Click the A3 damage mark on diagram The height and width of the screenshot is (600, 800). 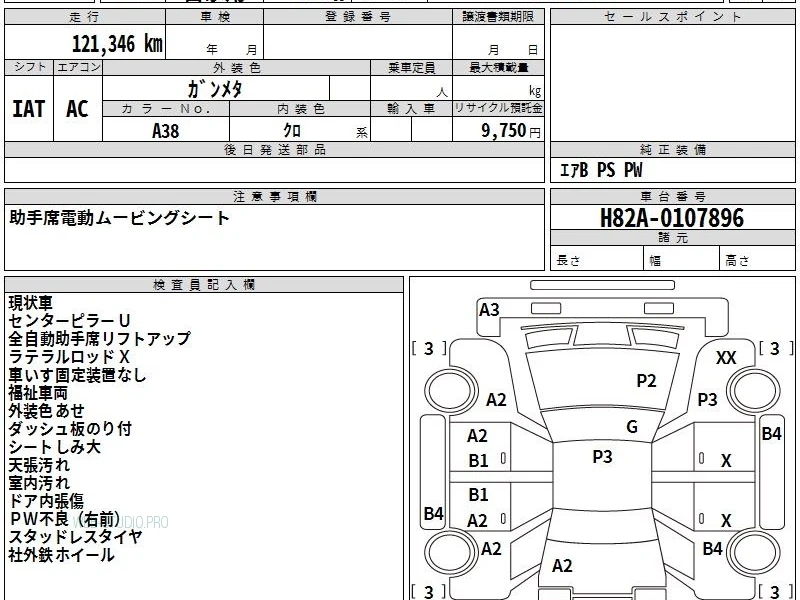(x=489, y=310)
